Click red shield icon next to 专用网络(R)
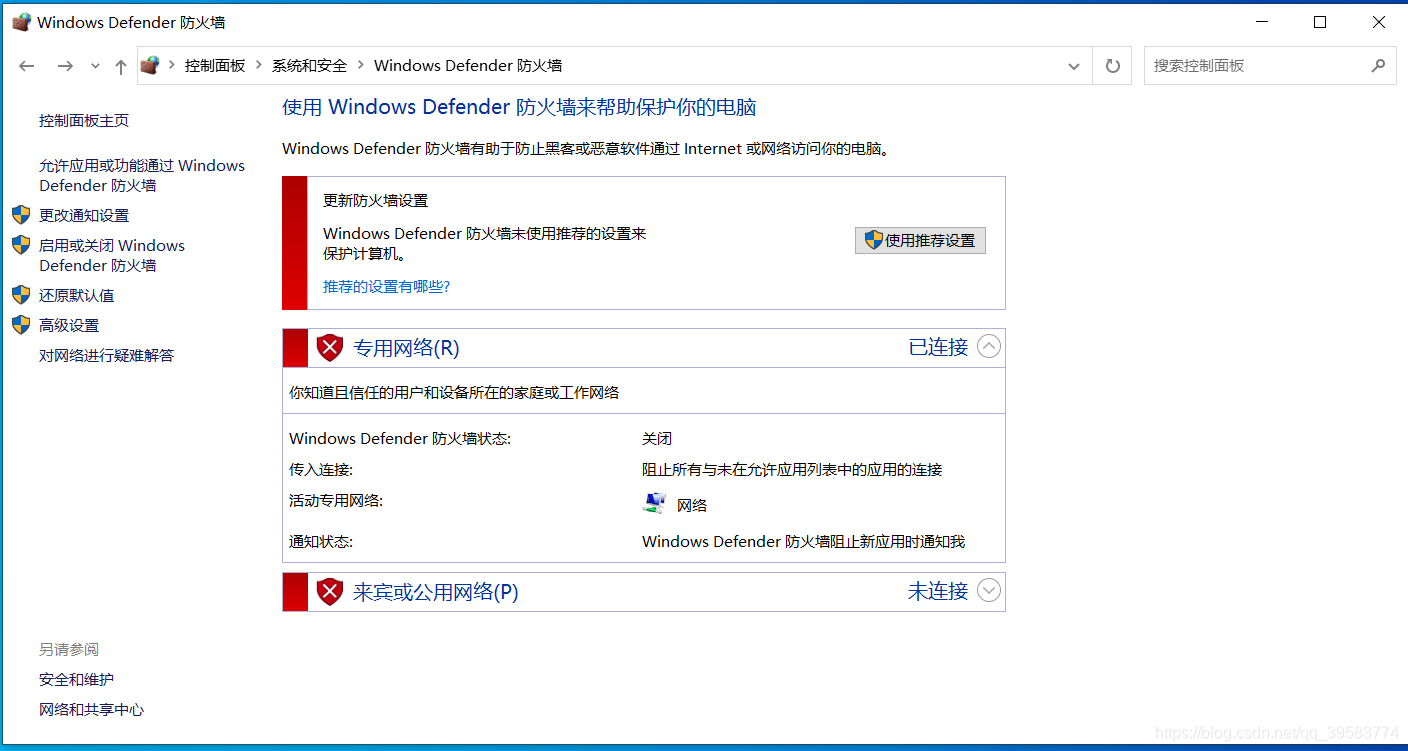The image size is (1408, 751). tap(330, 348)
